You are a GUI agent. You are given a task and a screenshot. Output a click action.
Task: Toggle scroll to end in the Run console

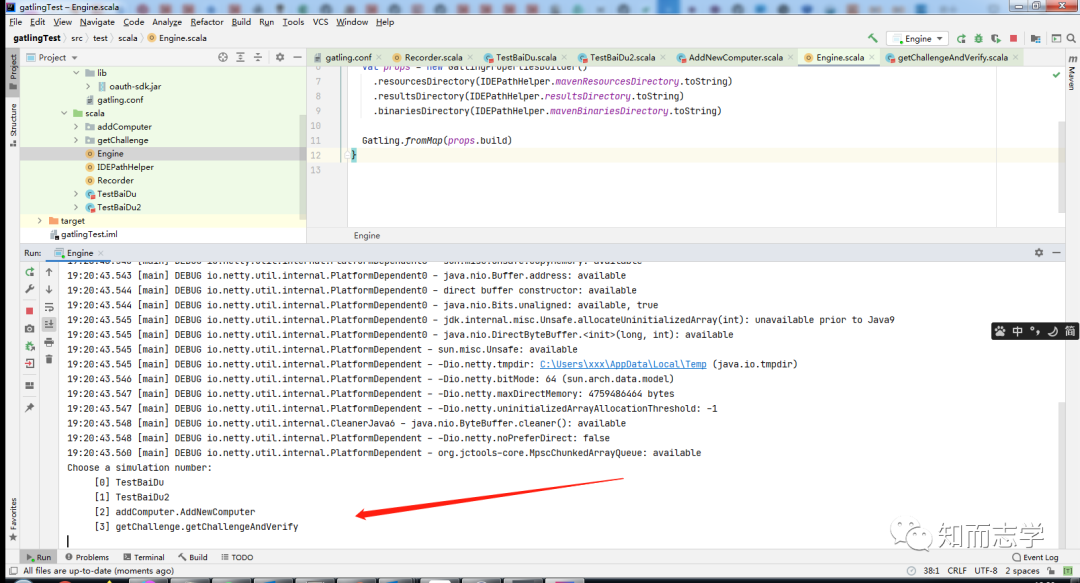(49, 324)
